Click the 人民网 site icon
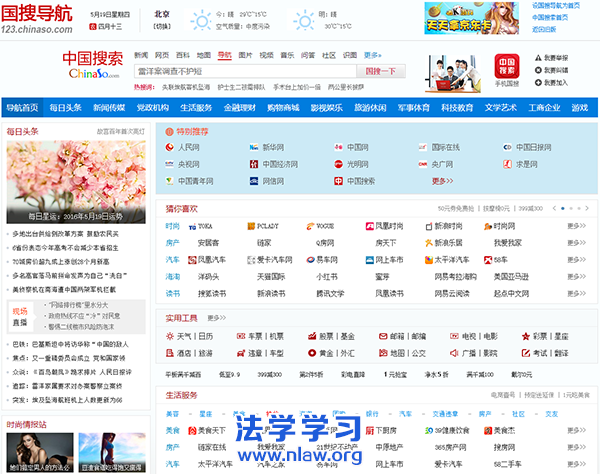This screenshot has height=474, width=600. 170,147
